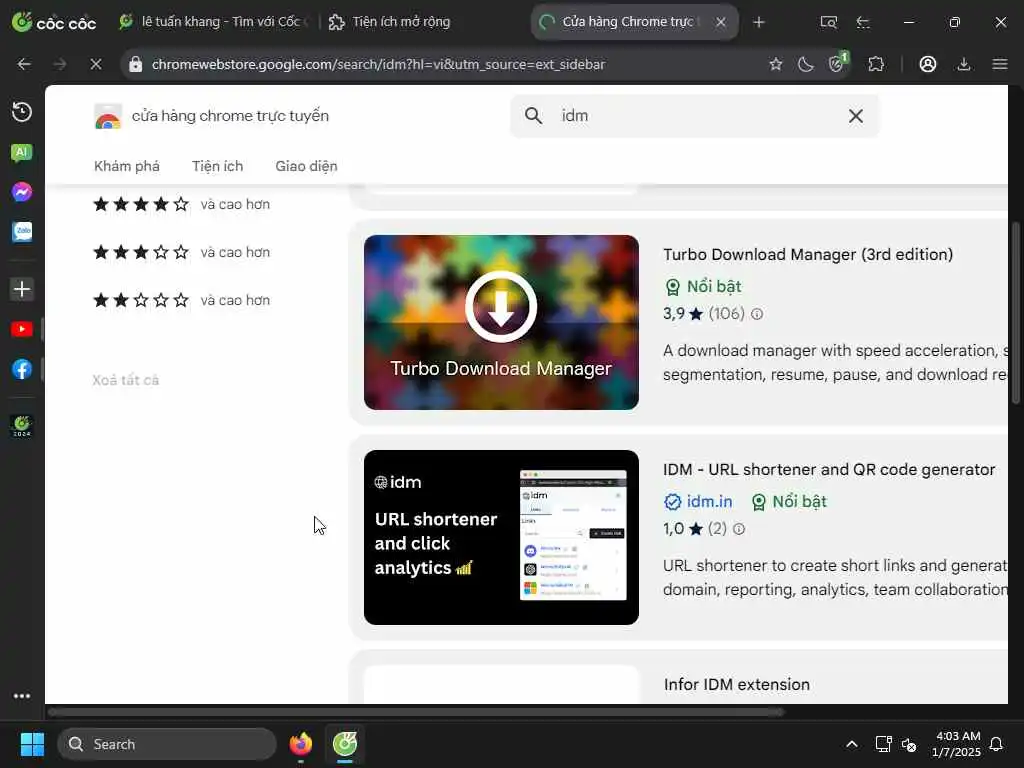Go forward to the next page
This screenshot has height=768, width=1024.
pos(60,64)
